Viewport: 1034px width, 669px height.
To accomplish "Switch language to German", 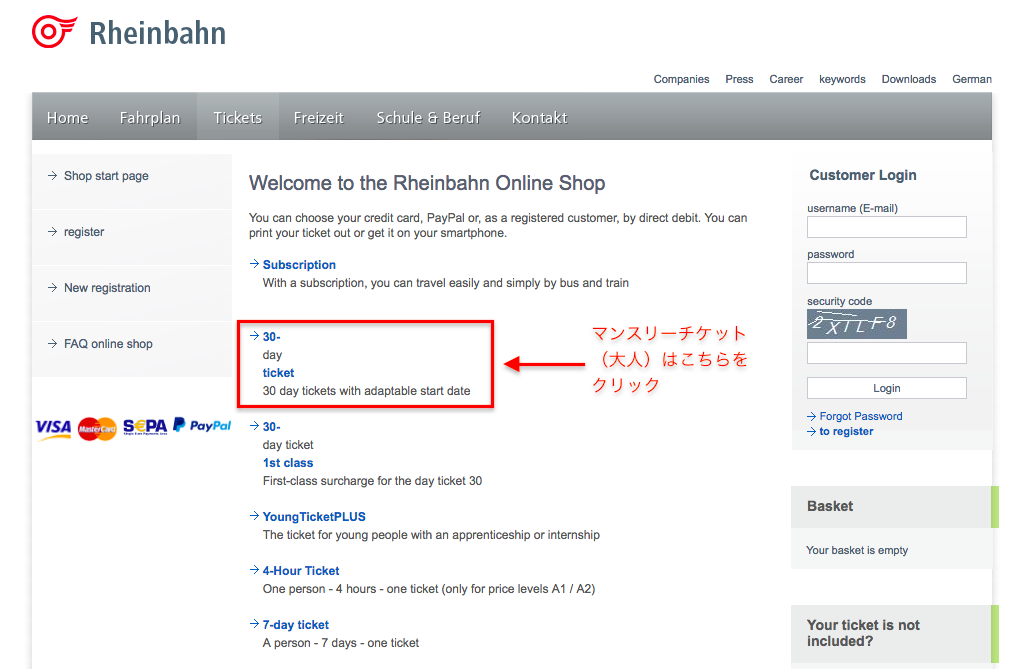I will (x=972, y=79).
